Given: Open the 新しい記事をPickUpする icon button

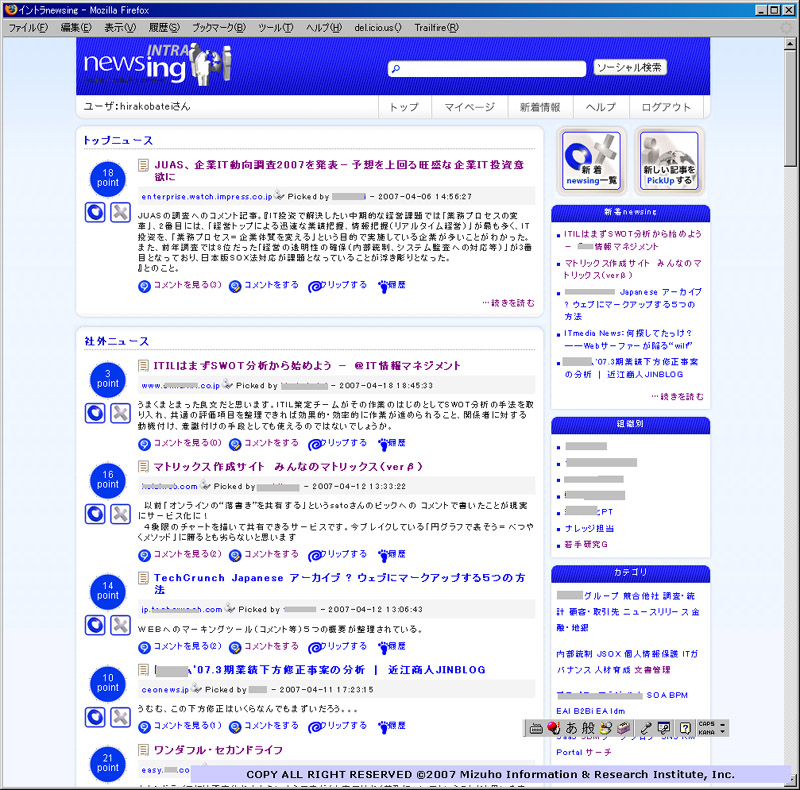Looking at the screenshot, I should 669,161.
